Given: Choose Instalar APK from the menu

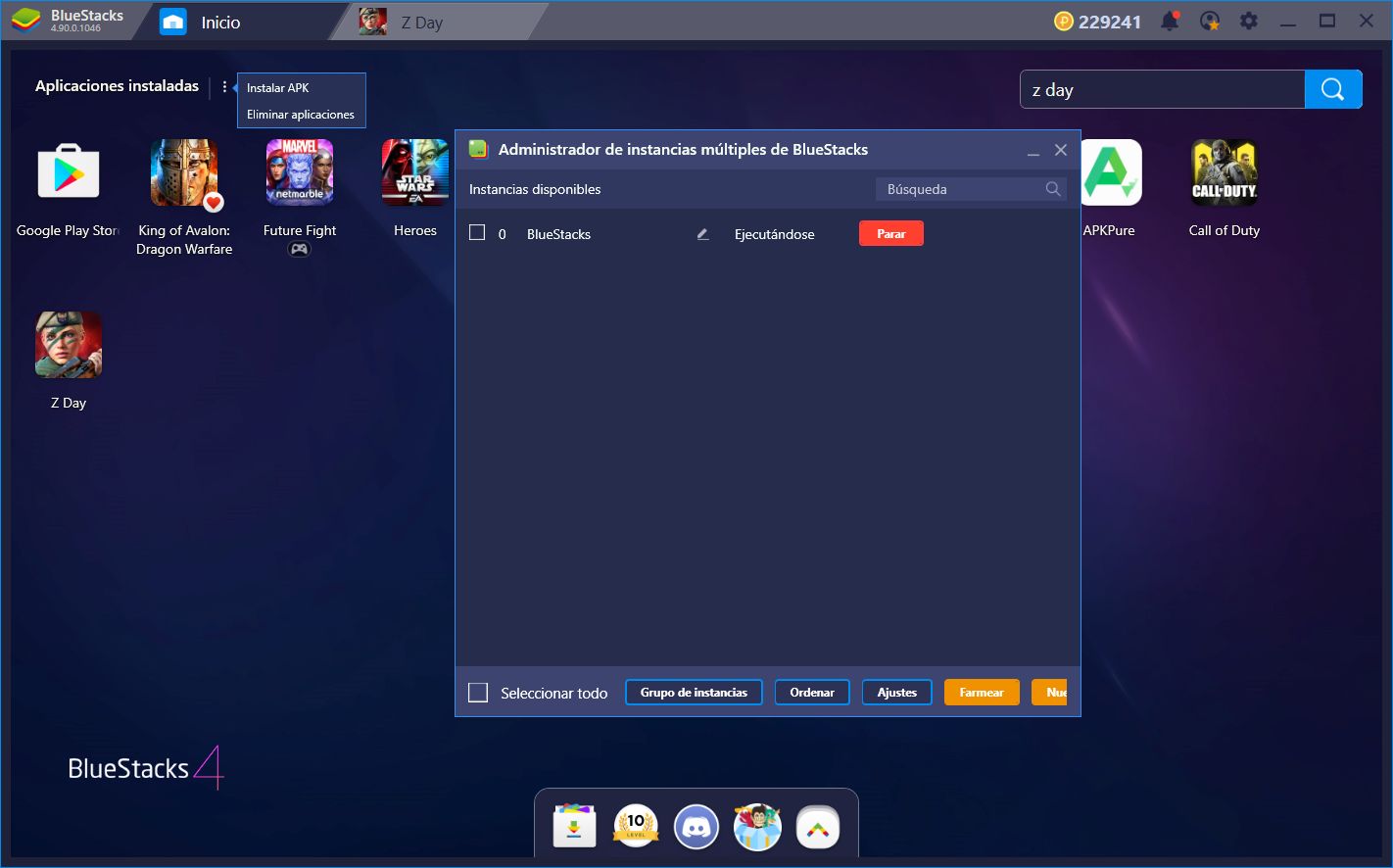Looking at the screenshot, I should click(278, 87).
